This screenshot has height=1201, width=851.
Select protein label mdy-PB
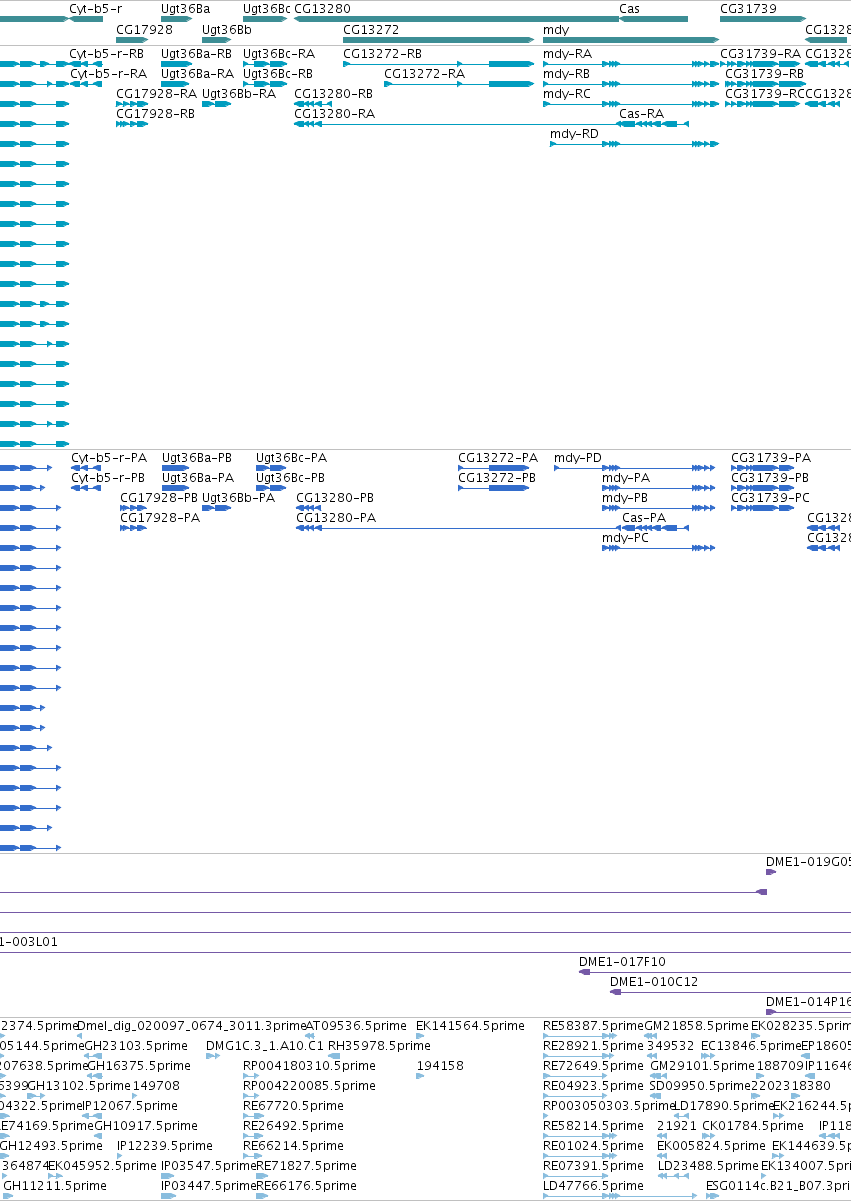[625, 497]
